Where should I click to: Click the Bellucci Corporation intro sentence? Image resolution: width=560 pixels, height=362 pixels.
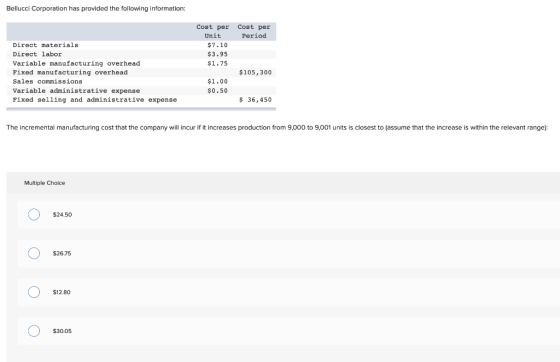pyautogui.click(x=96, y=9)
